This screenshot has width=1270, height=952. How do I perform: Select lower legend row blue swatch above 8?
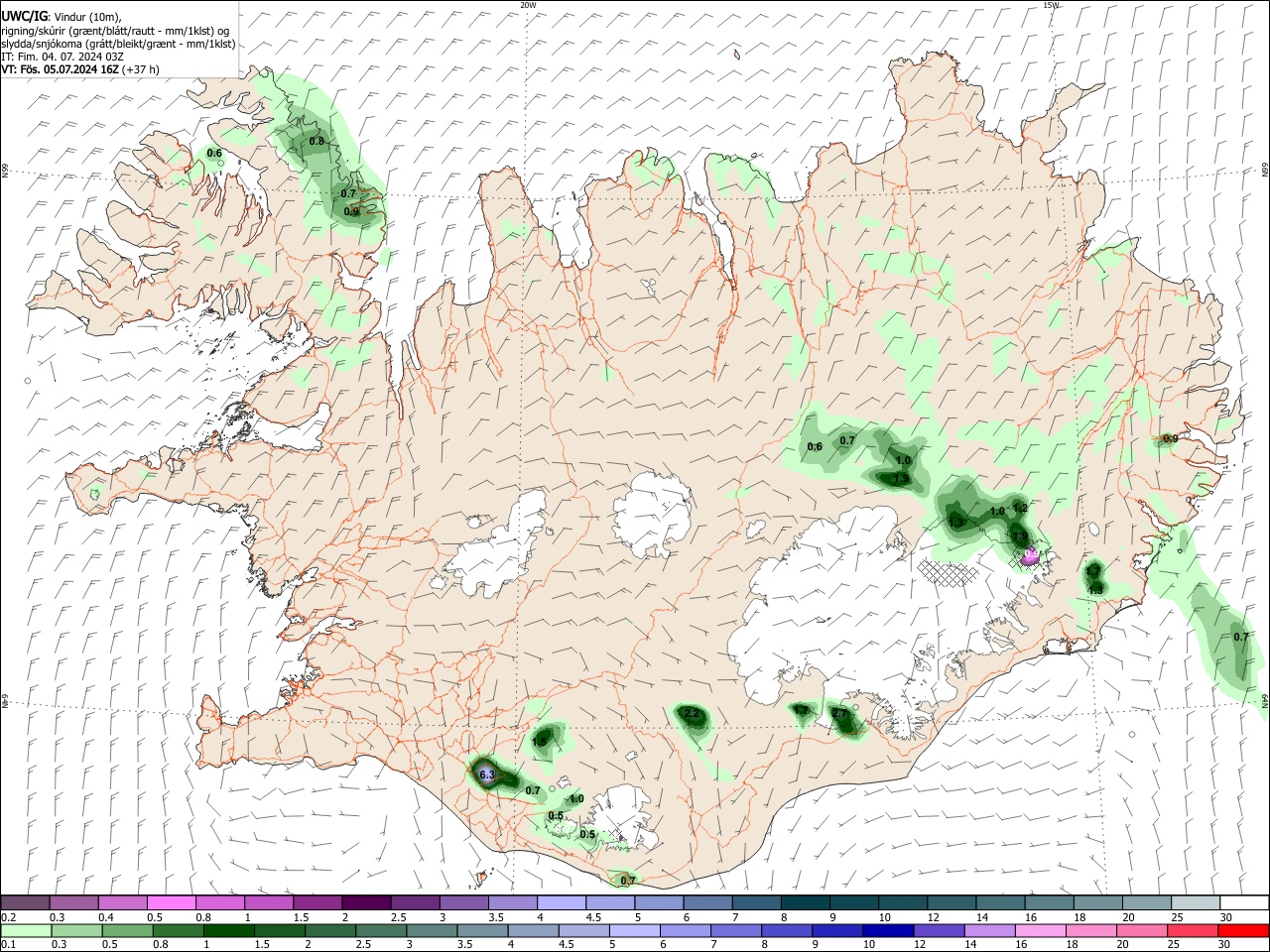point(787,930)
